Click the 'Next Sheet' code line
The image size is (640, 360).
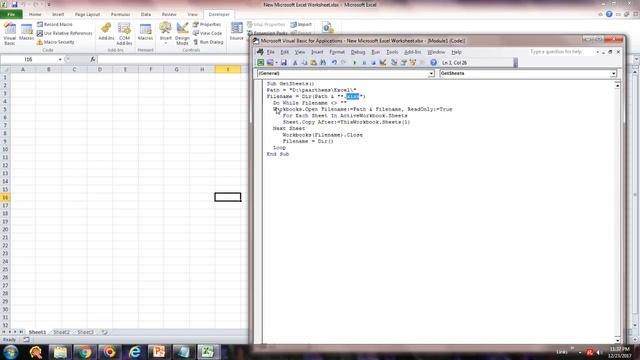click(x=289, y=128)
